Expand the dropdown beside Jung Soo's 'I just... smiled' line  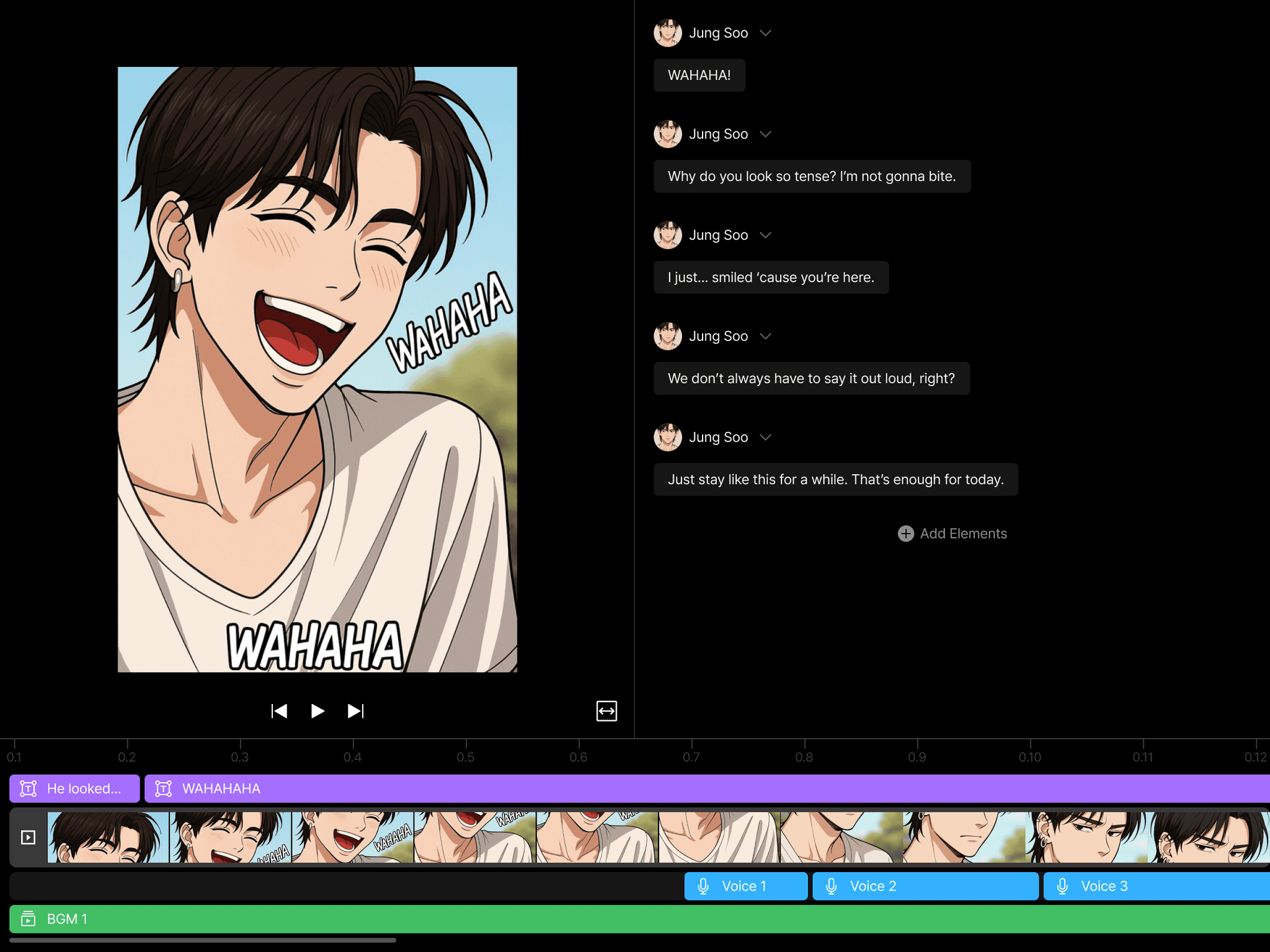pyautogui.click(x=766, y=235)
